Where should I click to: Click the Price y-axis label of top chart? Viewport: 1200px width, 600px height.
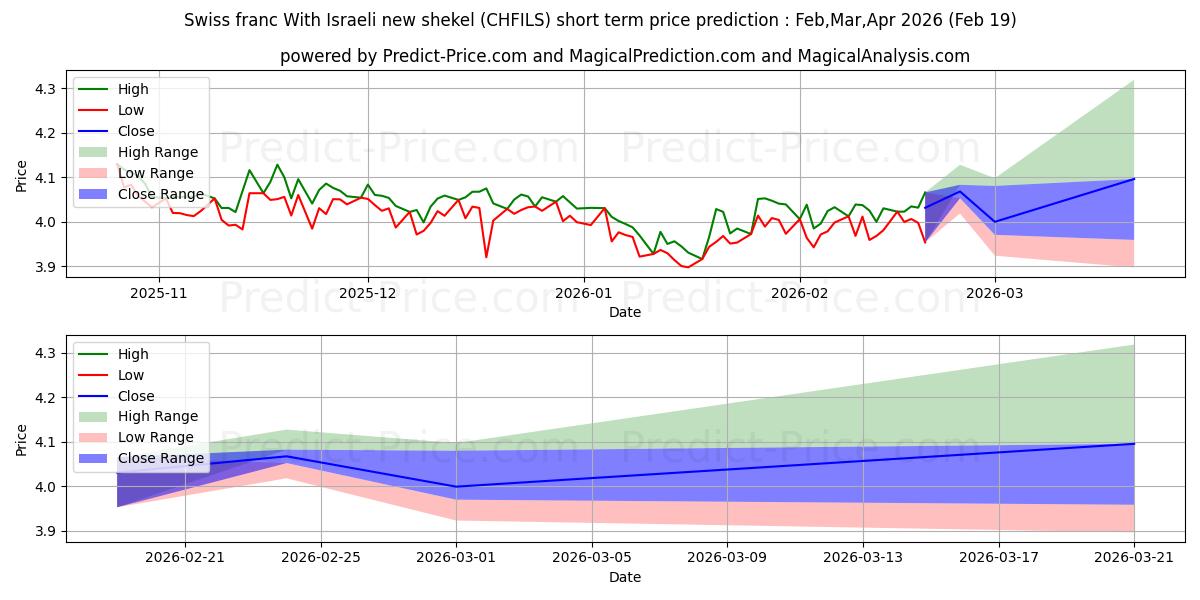pos(22,177)
